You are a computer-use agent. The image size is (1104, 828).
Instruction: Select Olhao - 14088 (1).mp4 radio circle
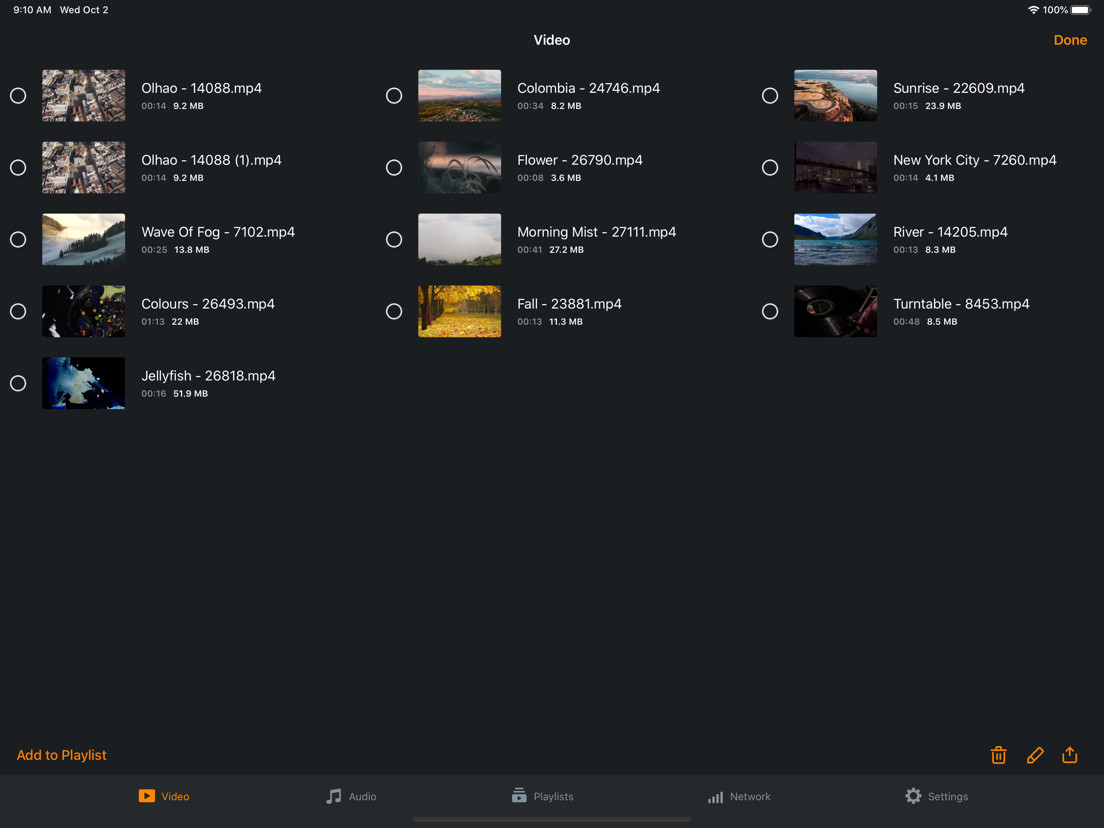tap(18, 168)
